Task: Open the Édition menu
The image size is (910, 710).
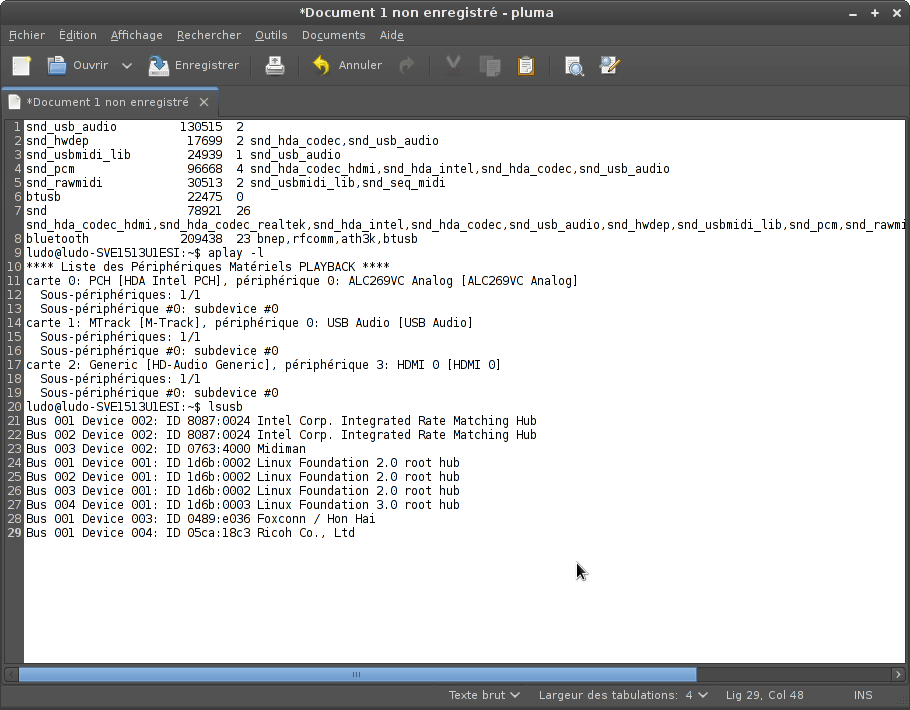Action: (x=78, y=35)
